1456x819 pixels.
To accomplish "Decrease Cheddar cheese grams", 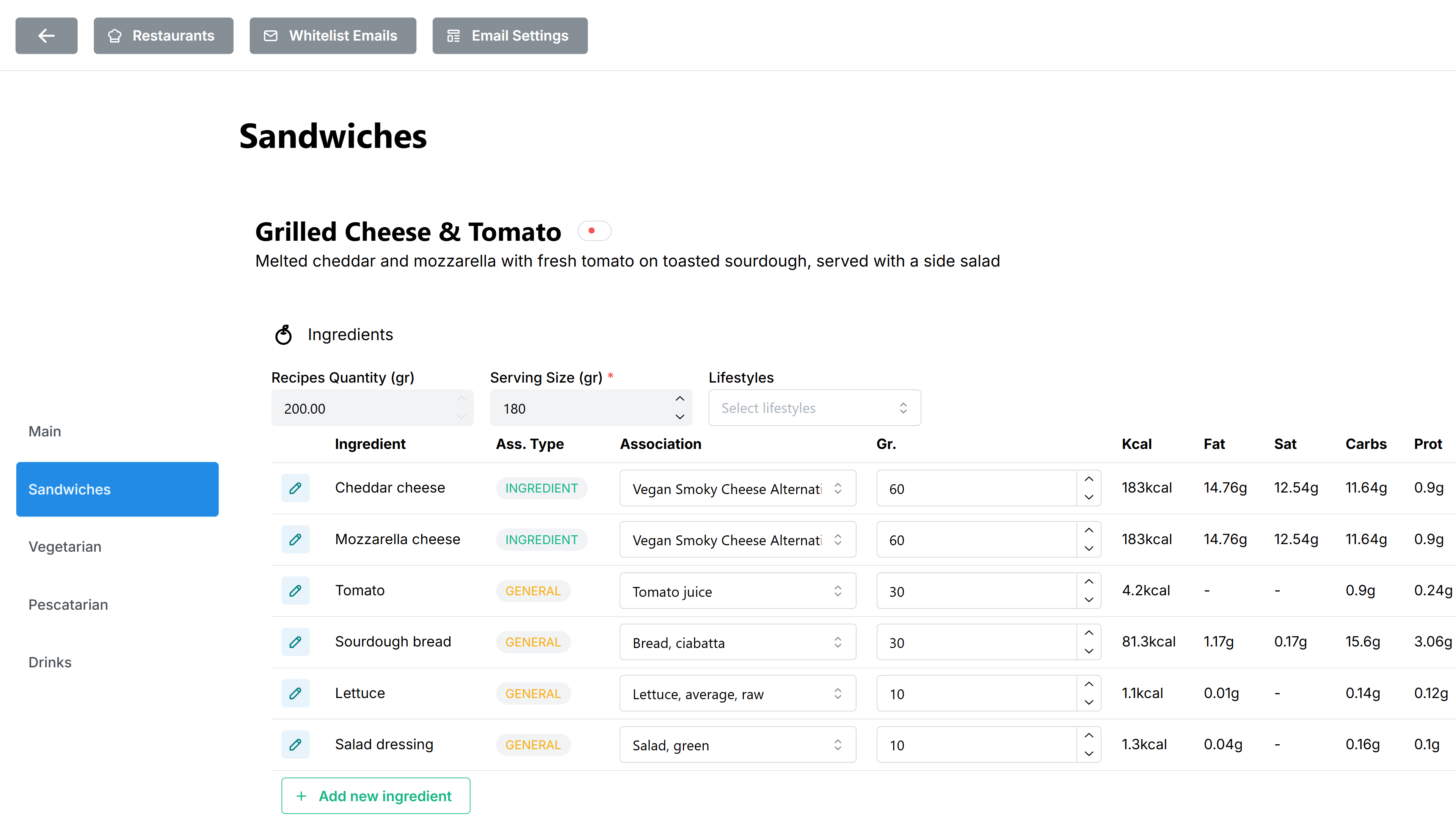I will (x=1089, y=497).
